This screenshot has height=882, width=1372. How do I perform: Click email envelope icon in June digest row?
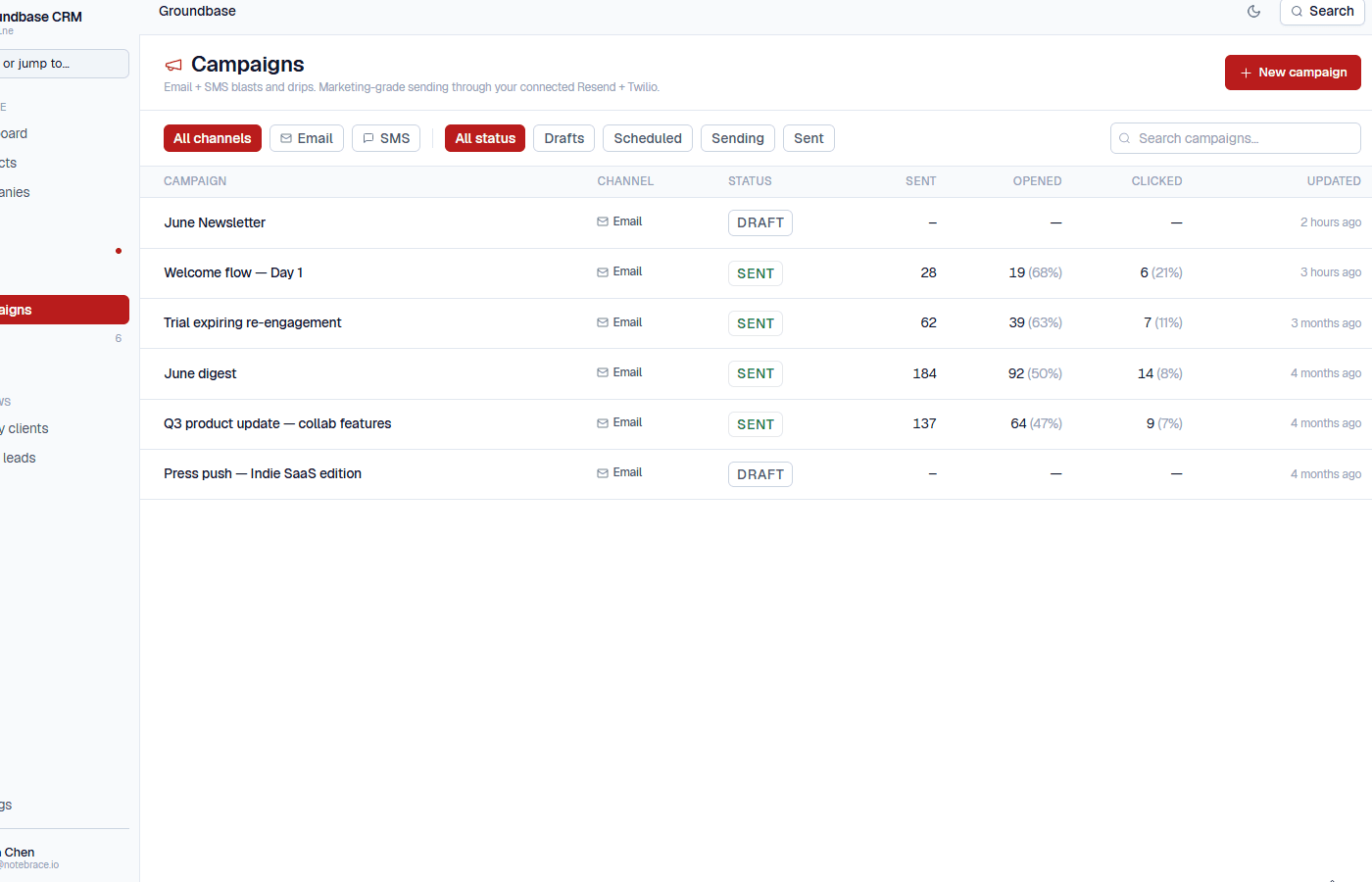point(603,372)
